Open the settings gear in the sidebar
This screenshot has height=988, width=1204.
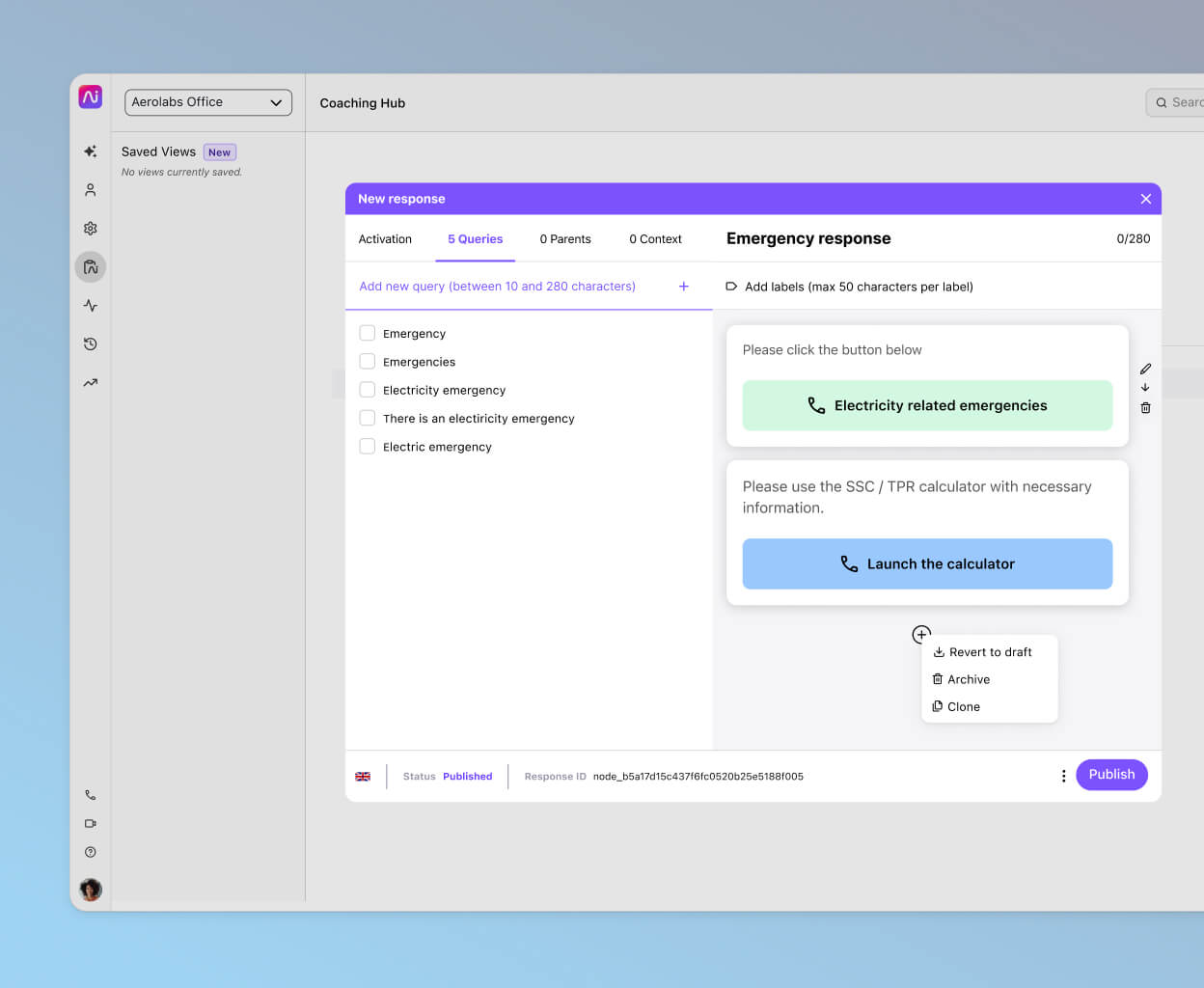point(90,228)
